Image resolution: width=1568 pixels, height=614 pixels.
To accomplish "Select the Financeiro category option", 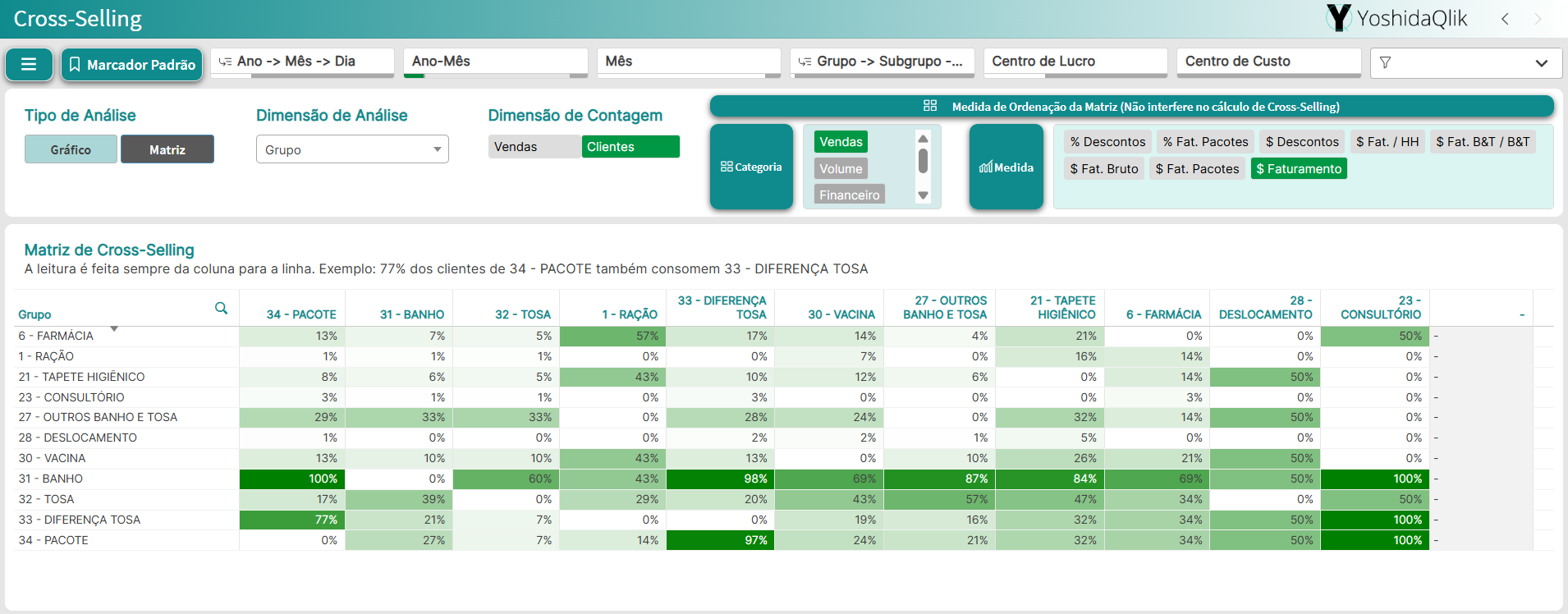I will (x=850, y=195).
